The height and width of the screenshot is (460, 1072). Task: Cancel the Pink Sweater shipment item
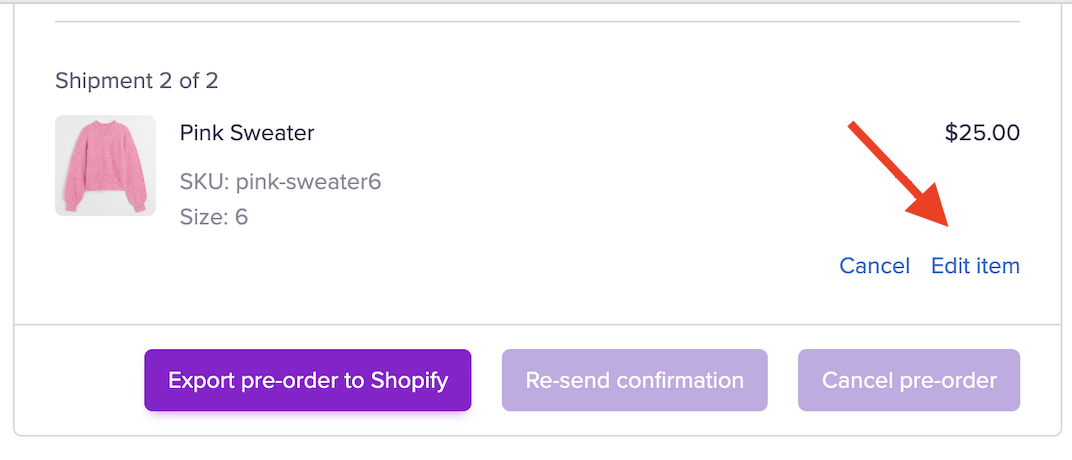click(874, 266)
